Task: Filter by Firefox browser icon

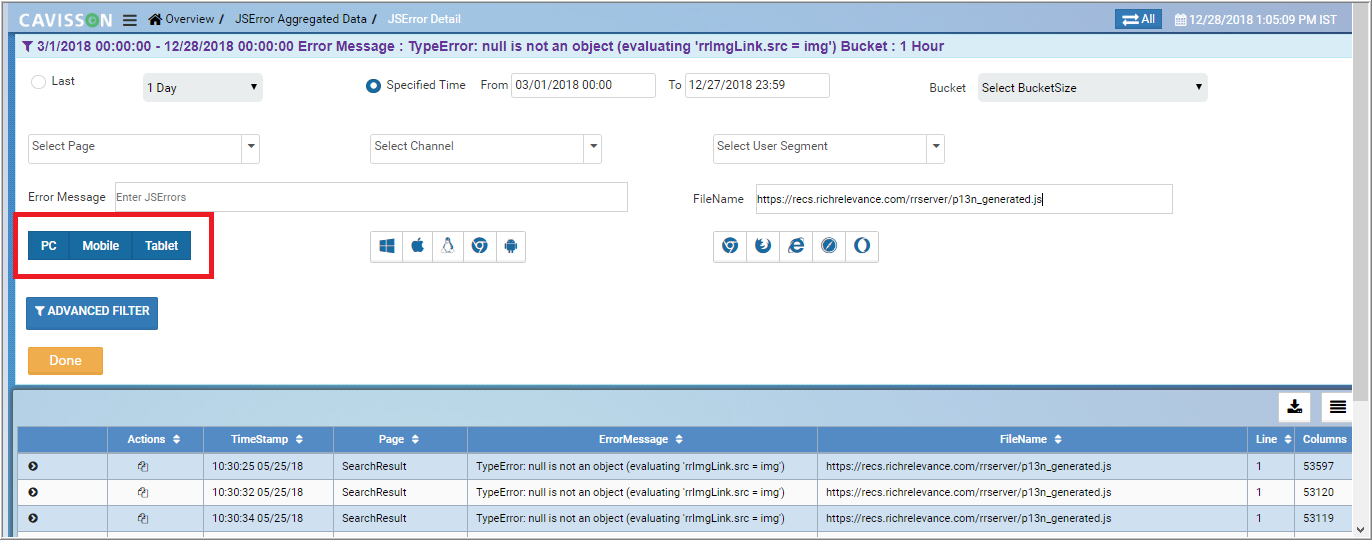Action: pyautogui.click(x=763, y=246)
